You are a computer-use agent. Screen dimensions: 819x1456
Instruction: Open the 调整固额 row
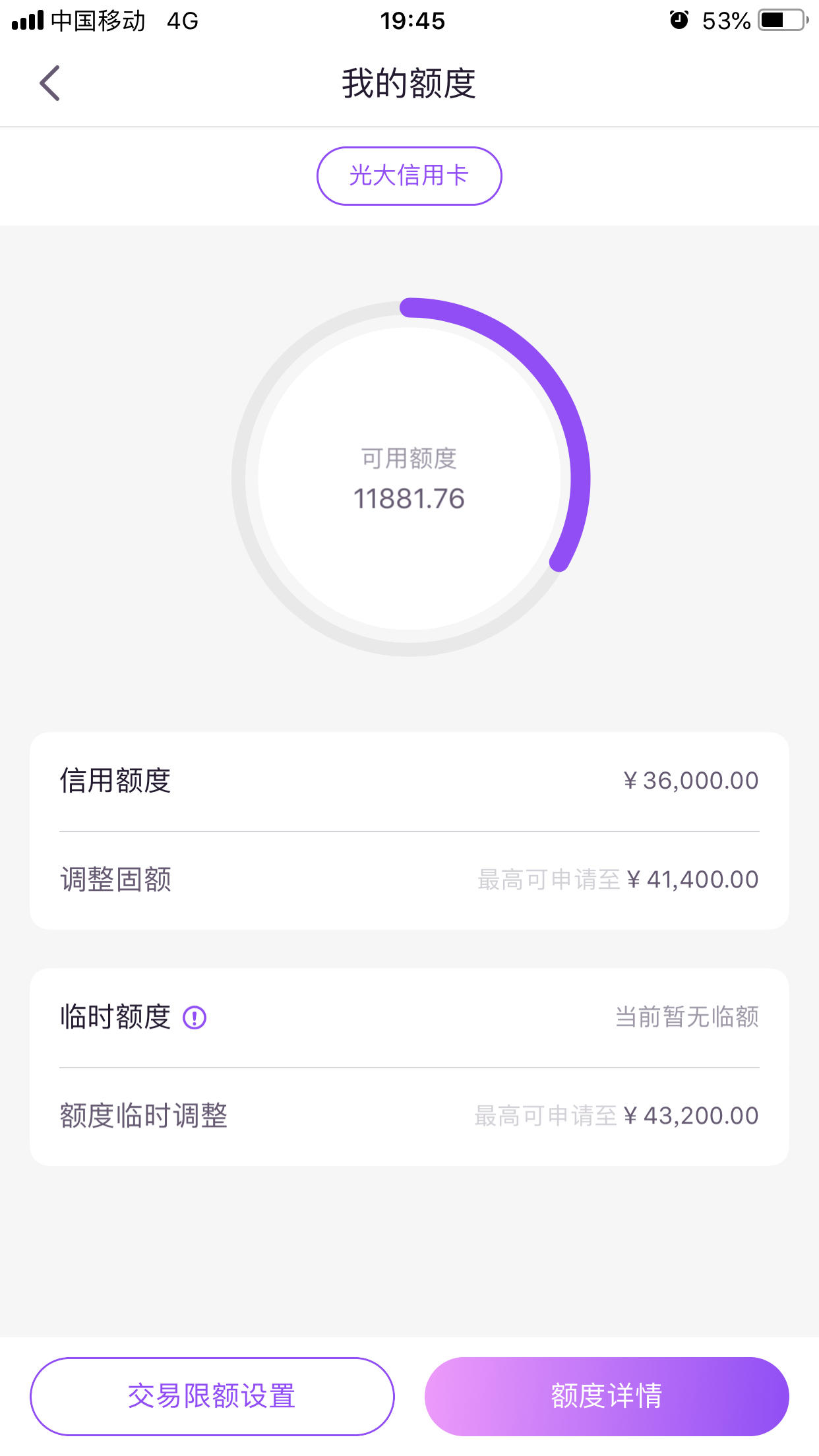pos(409,880)
